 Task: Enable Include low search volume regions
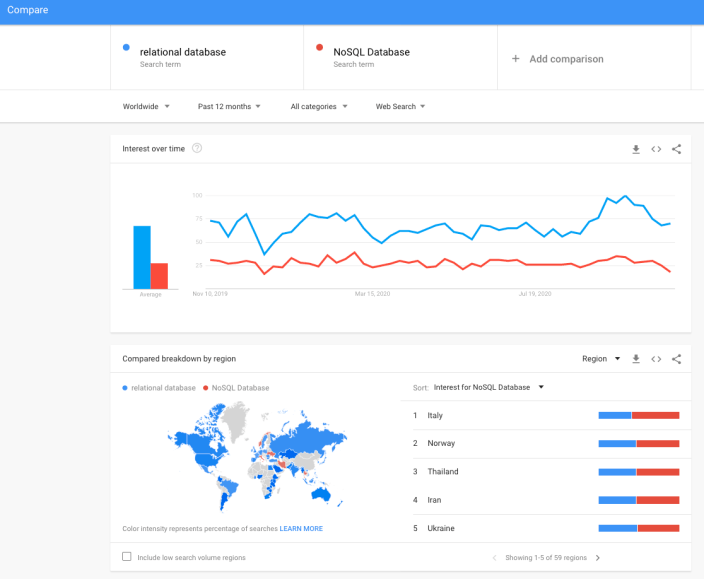127,557
